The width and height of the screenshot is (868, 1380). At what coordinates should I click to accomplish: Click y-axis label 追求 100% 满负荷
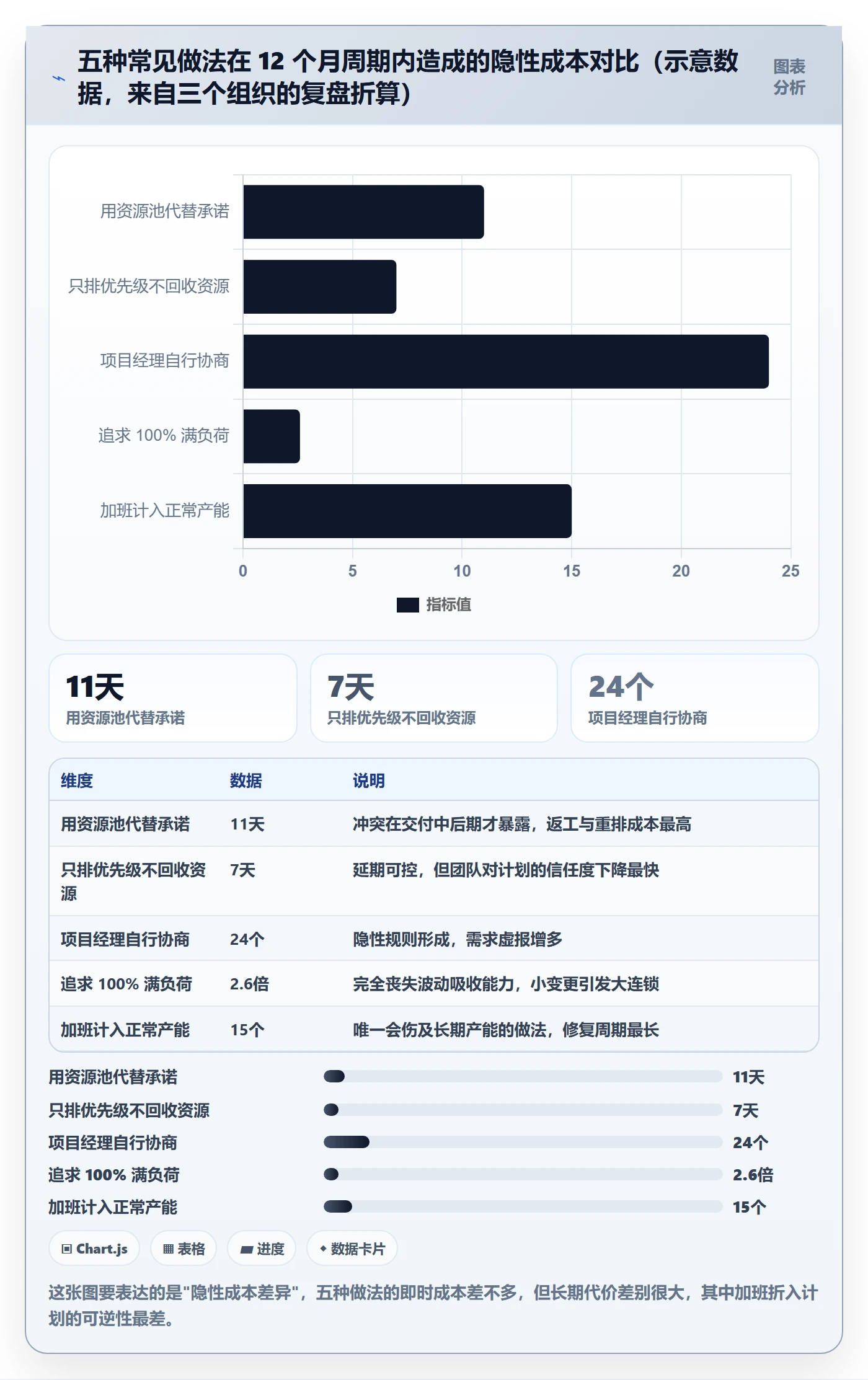(164, 435)
